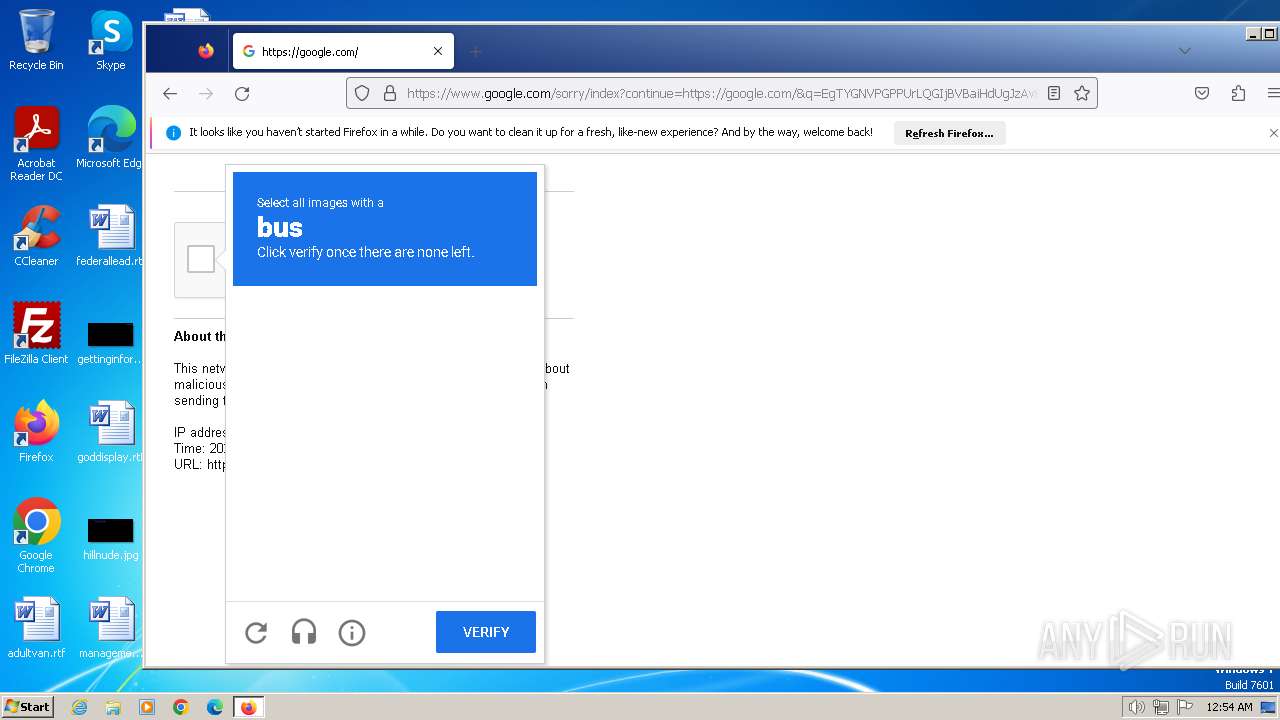
Task: Select the hillnude.jpg file icon
Action: pyautogui.click(x=111, y=539)
